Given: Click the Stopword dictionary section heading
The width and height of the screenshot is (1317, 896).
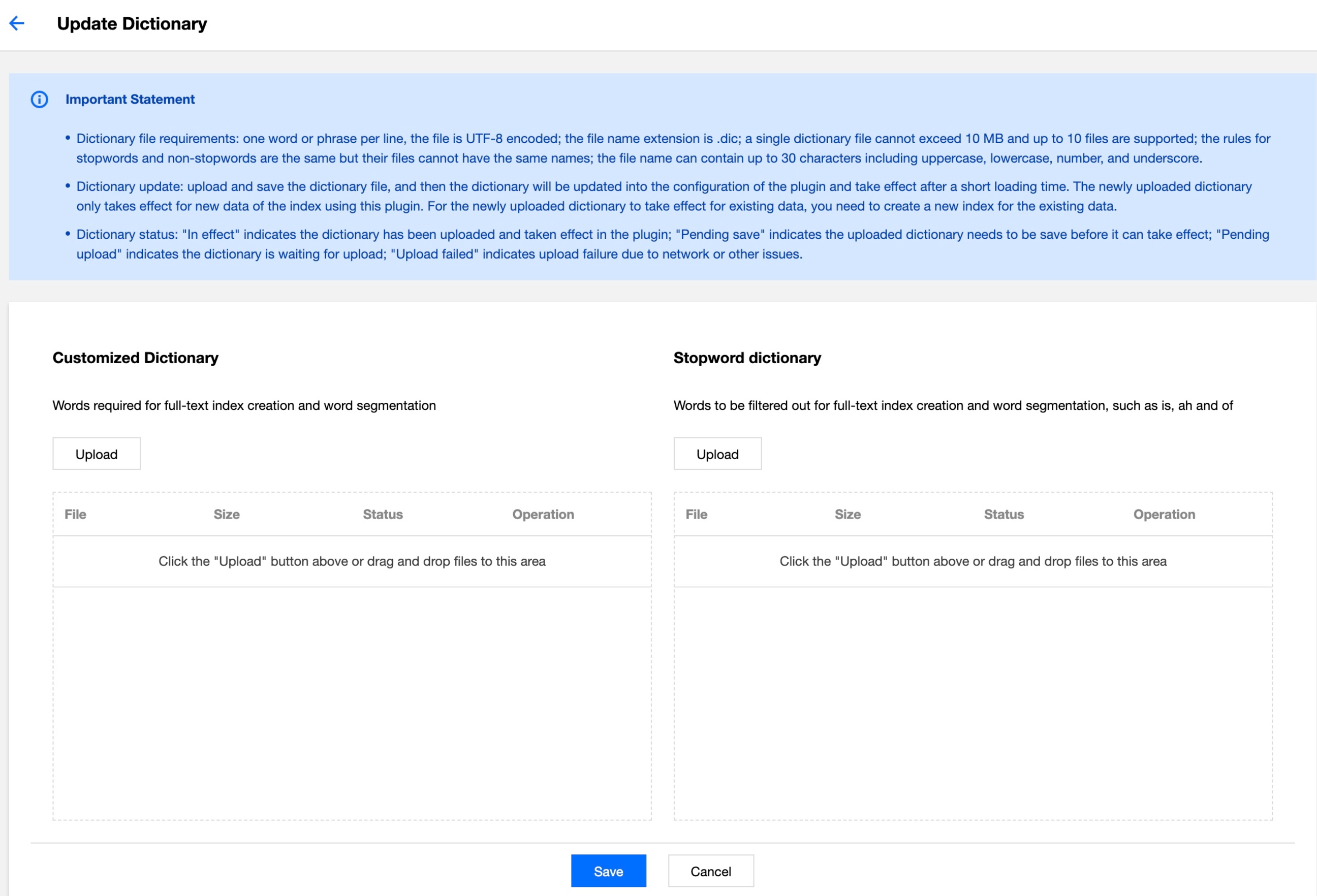Looking at the screenshot, I should [x=747, y=358].
